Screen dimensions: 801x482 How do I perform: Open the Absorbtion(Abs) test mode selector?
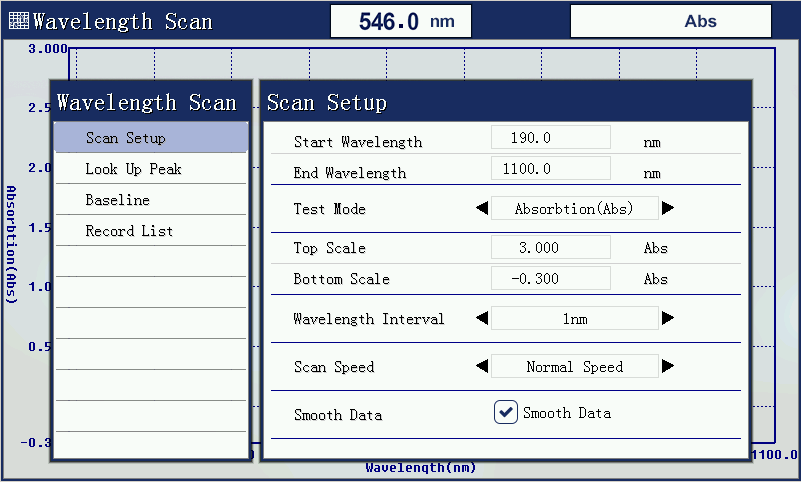574,209
